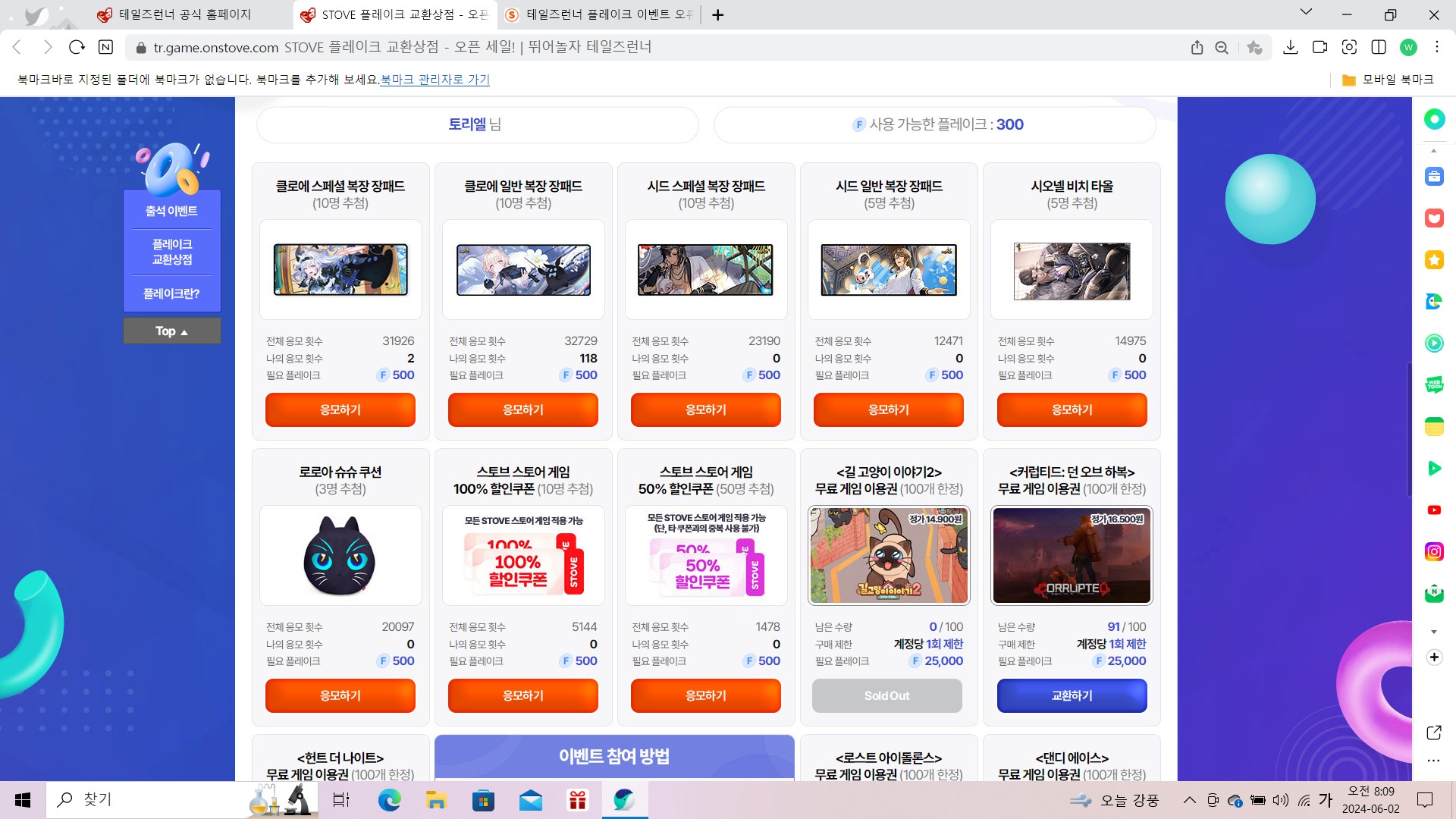Apply for 시오넬 비치 타올
1456x819 pixels.
coord(1072,409)
